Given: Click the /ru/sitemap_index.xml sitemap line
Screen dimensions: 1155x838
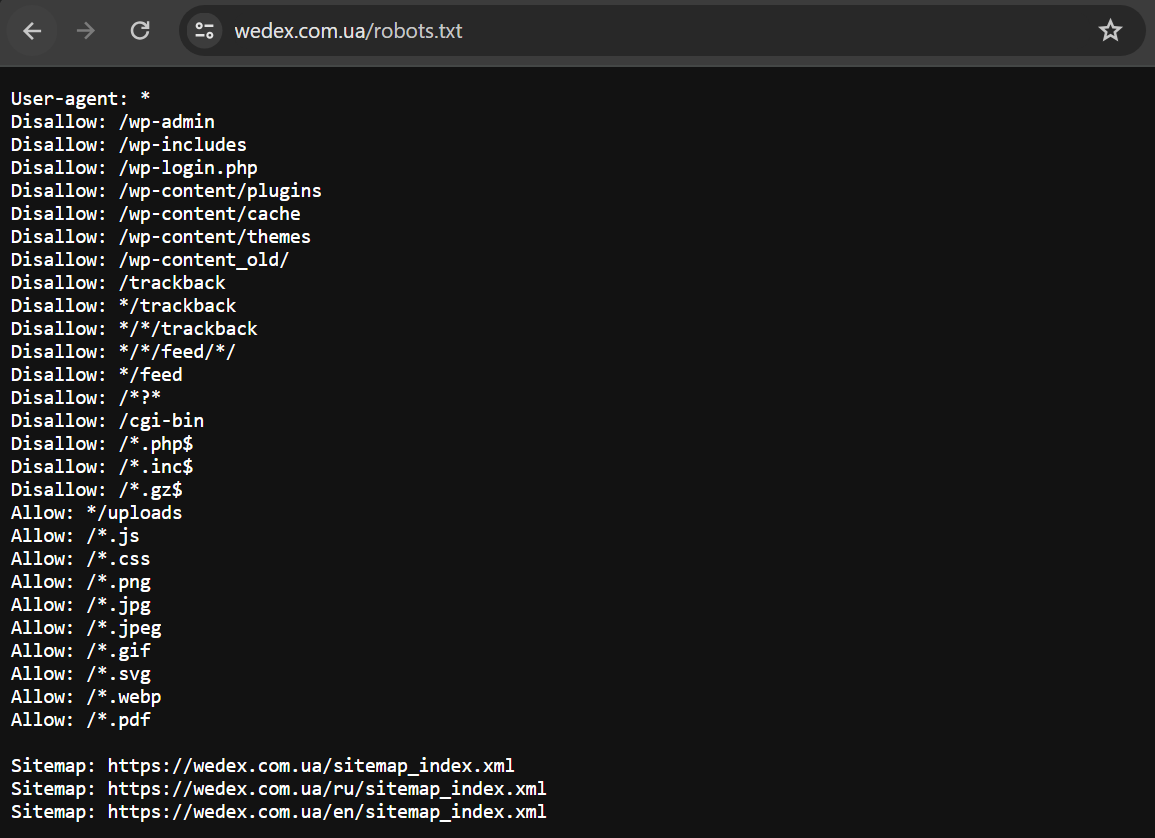Looking at the screenshot, I should click(x=278, y=789).
